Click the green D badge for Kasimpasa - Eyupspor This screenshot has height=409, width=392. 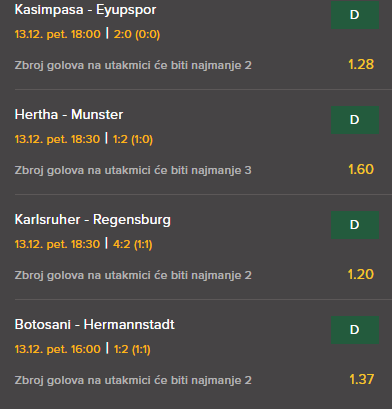pos(355,15)
